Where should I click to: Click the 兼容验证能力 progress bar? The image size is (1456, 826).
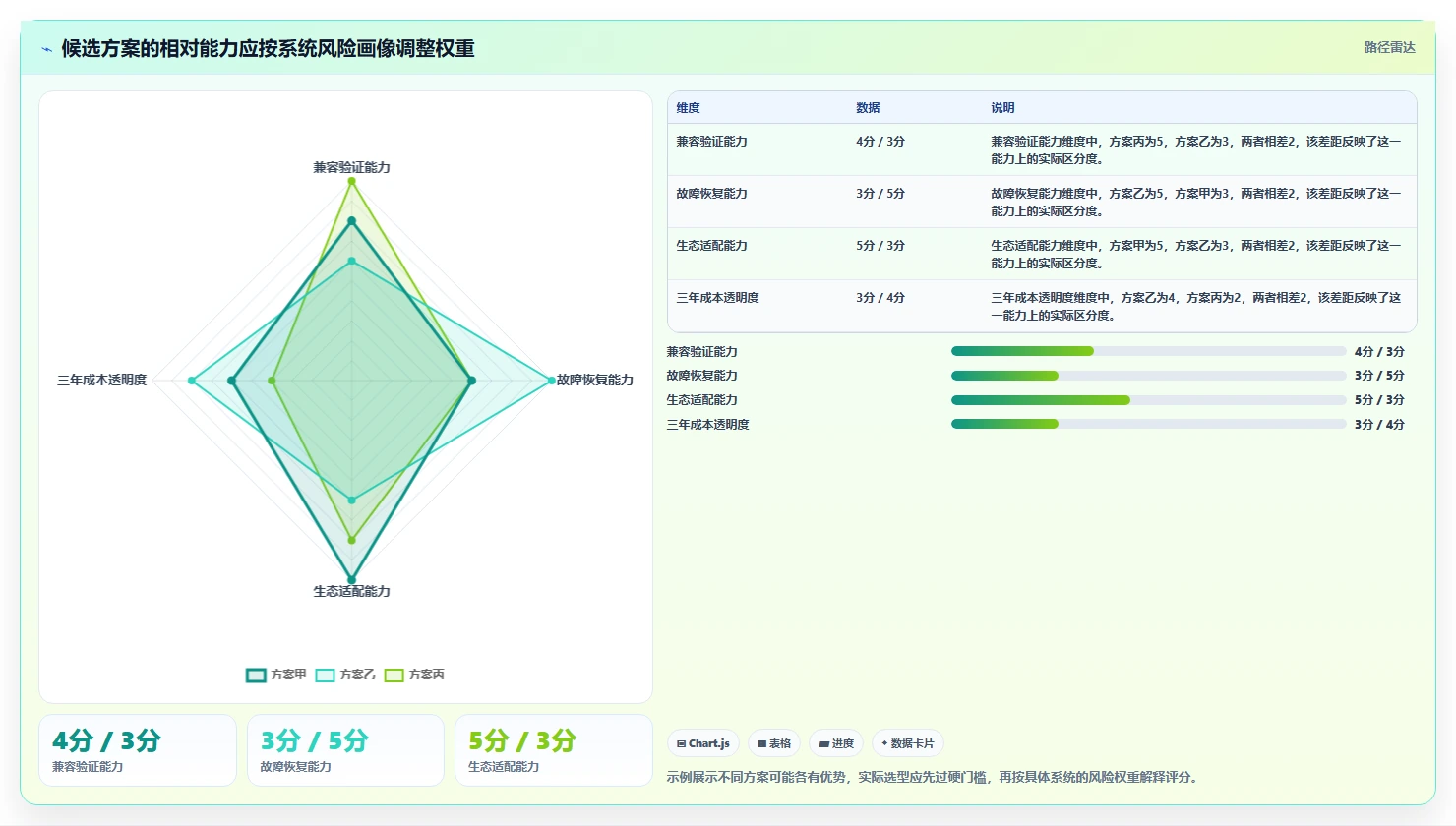pos(1148,351)
